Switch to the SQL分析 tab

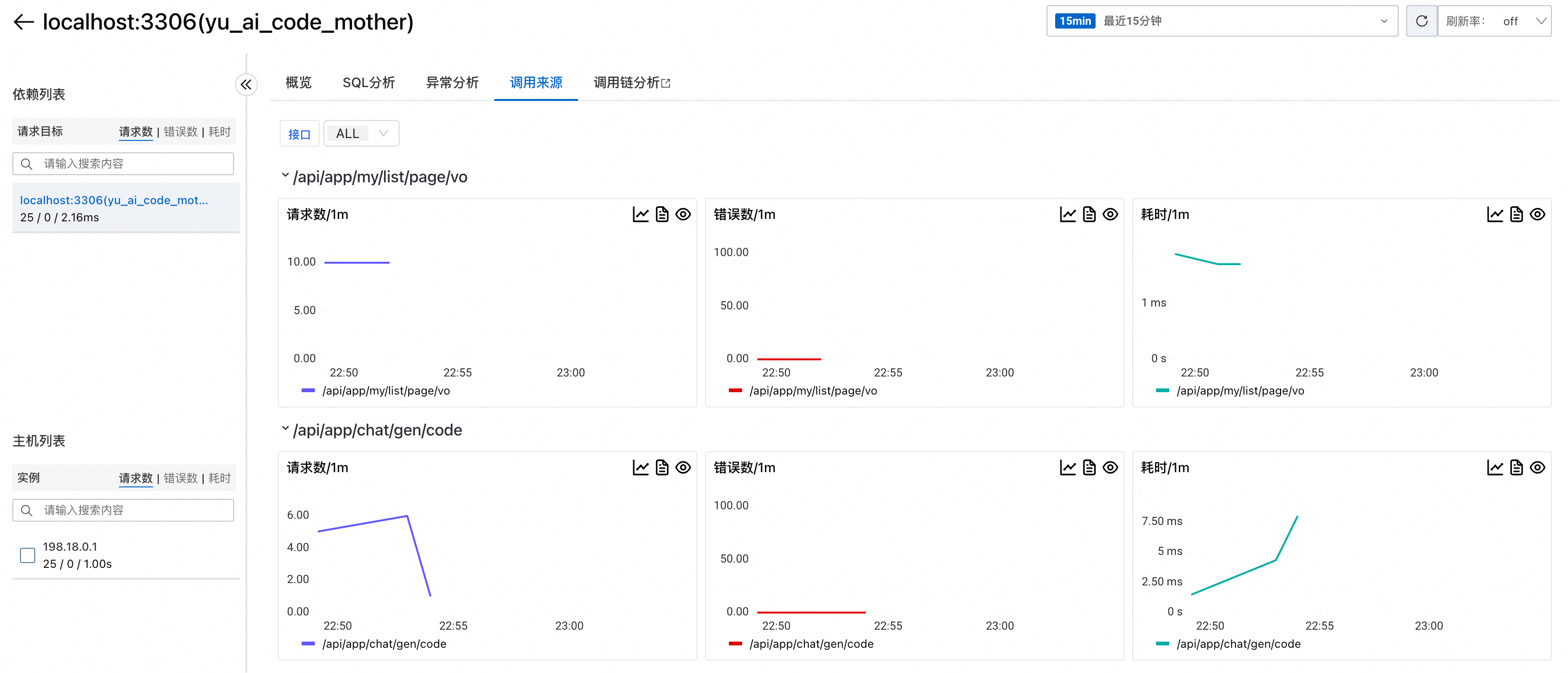pos(368,83)
